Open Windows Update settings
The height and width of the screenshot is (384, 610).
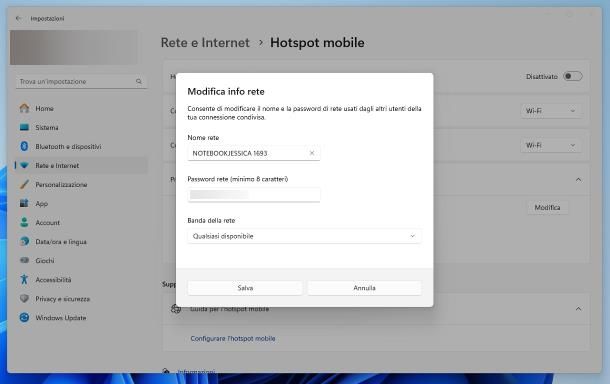click(81, 317)
